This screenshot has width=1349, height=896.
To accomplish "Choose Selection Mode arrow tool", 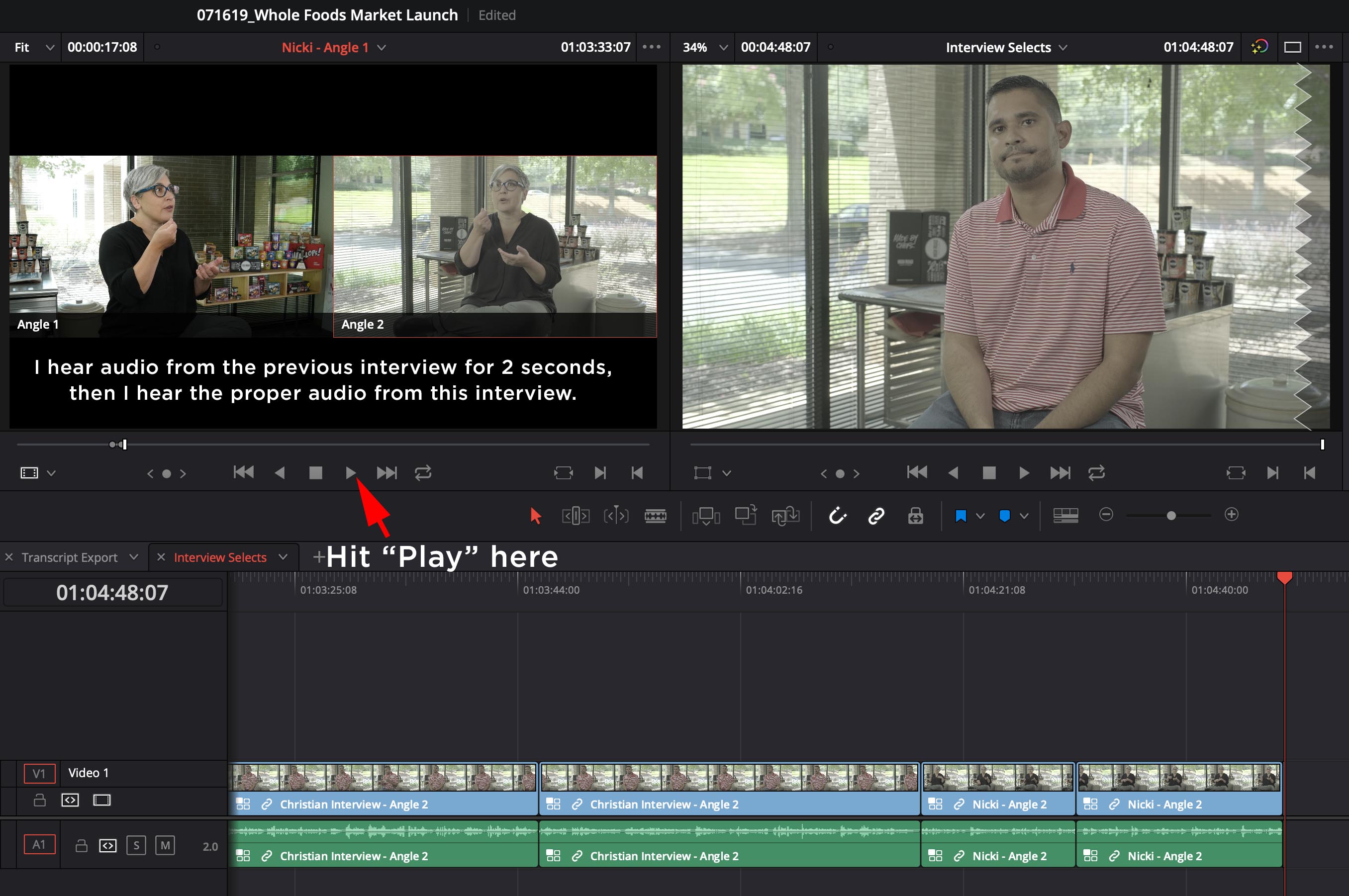I will coord(535,516).
